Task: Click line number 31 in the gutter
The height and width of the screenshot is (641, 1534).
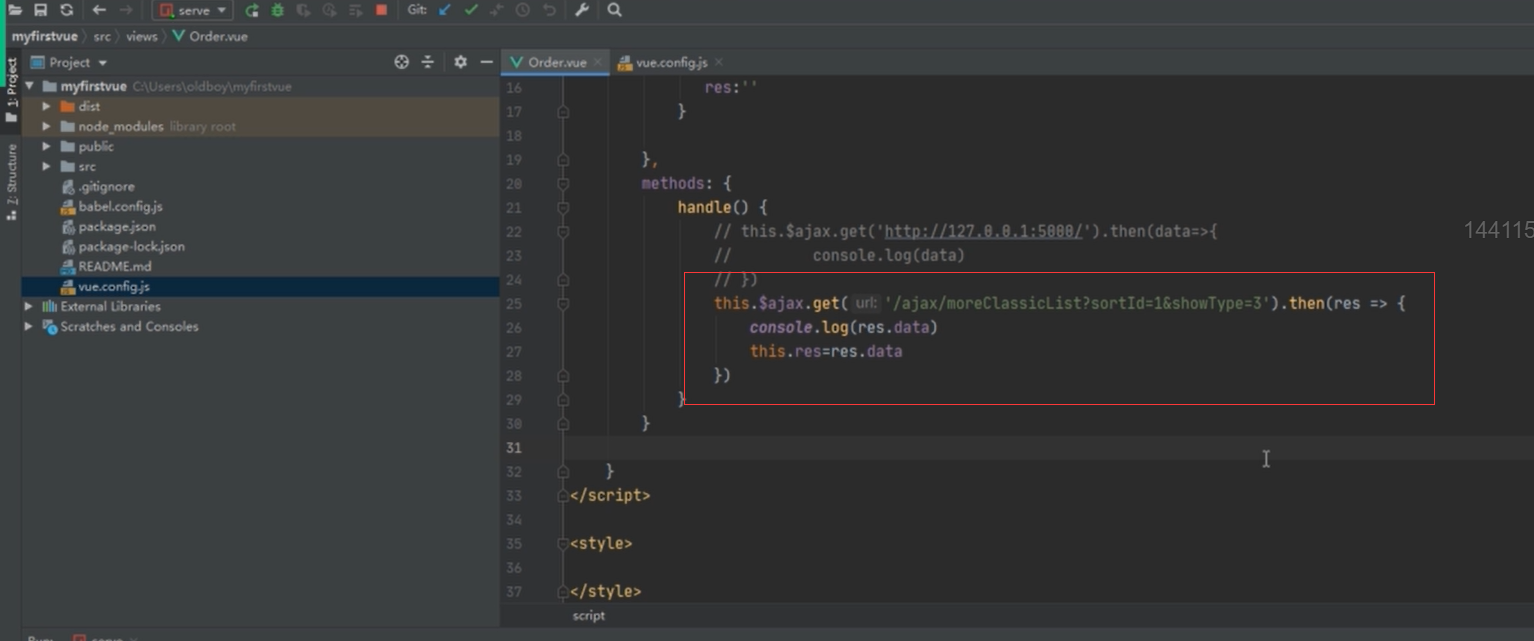Action: [x=514, y=448]
